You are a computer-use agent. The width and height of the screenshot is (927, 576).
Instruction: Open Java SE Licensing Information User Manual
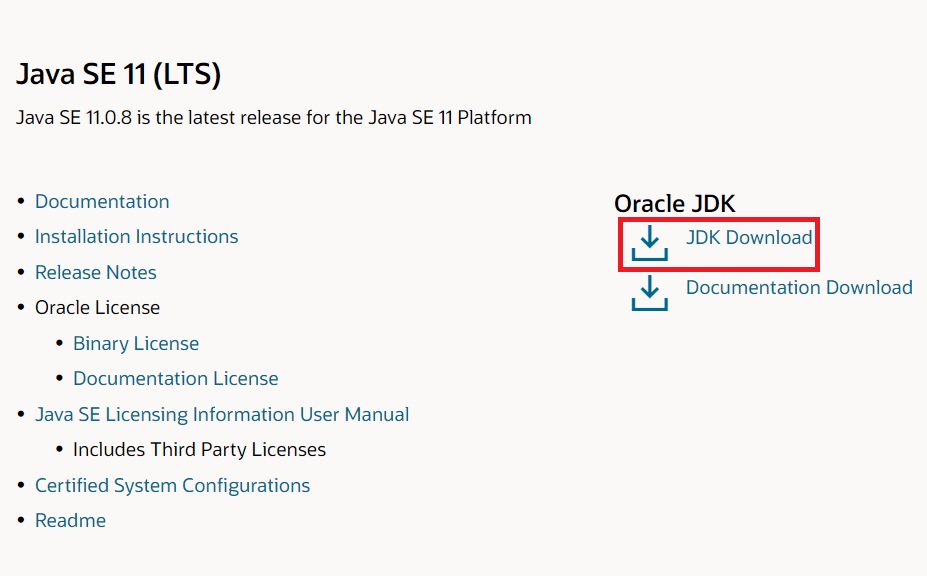pos(222,415)
